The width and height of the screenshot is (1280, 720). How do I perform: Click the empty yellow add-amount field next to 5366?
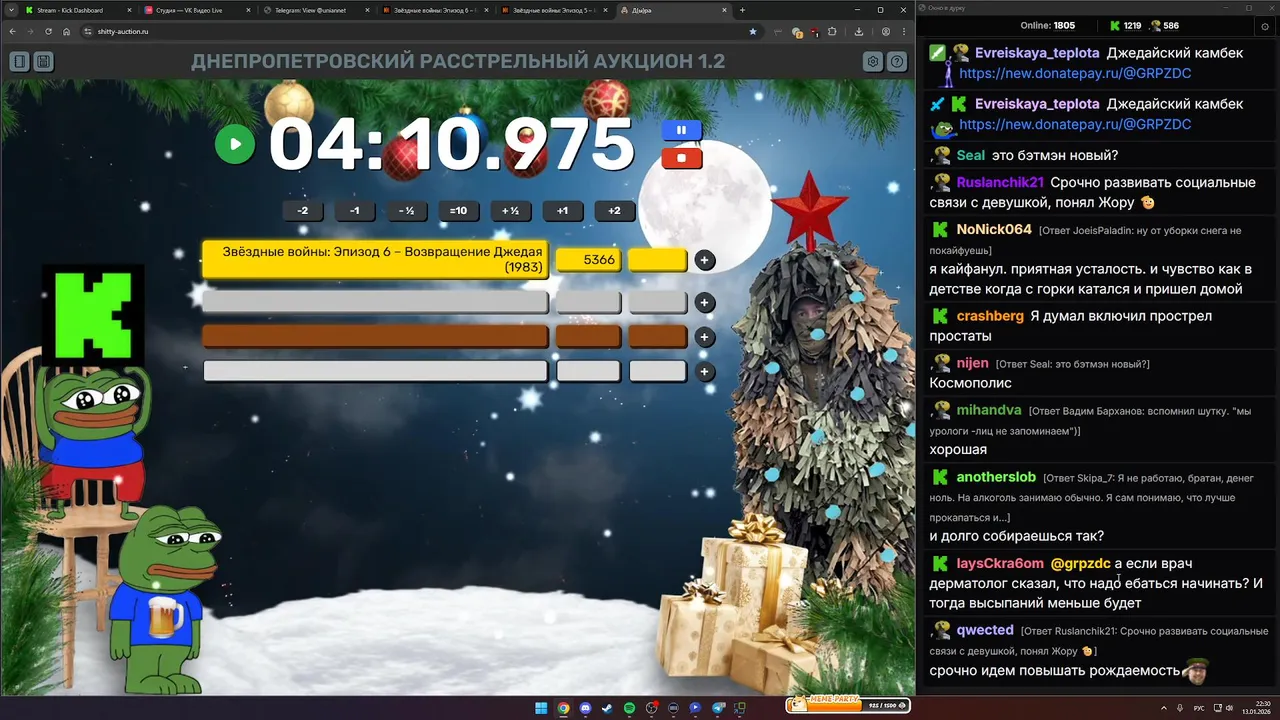click(657, 260)
